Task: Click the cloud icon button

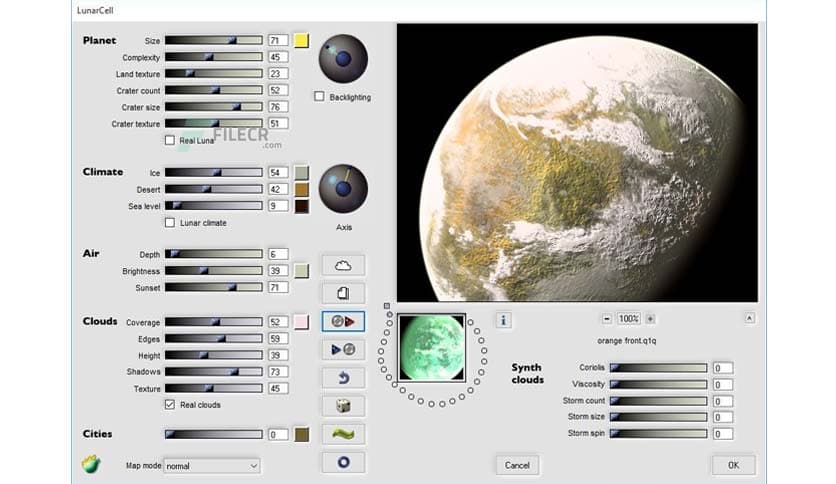Action: pos(343,265)
